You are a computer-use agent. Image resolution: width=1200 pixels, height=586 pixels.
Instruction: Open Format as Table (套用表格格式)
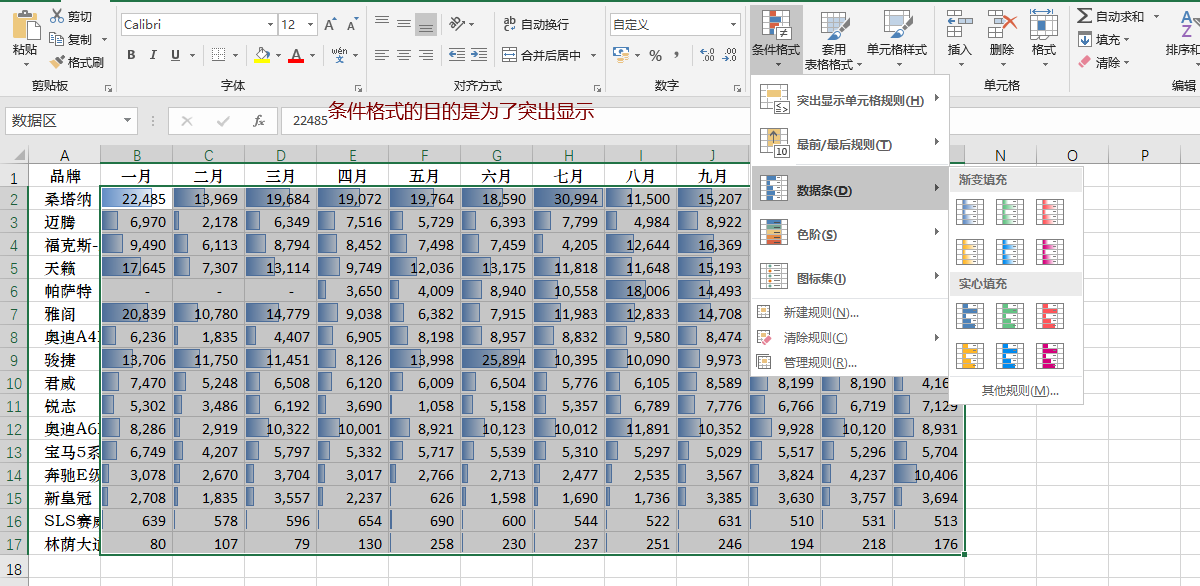[833, 40]
